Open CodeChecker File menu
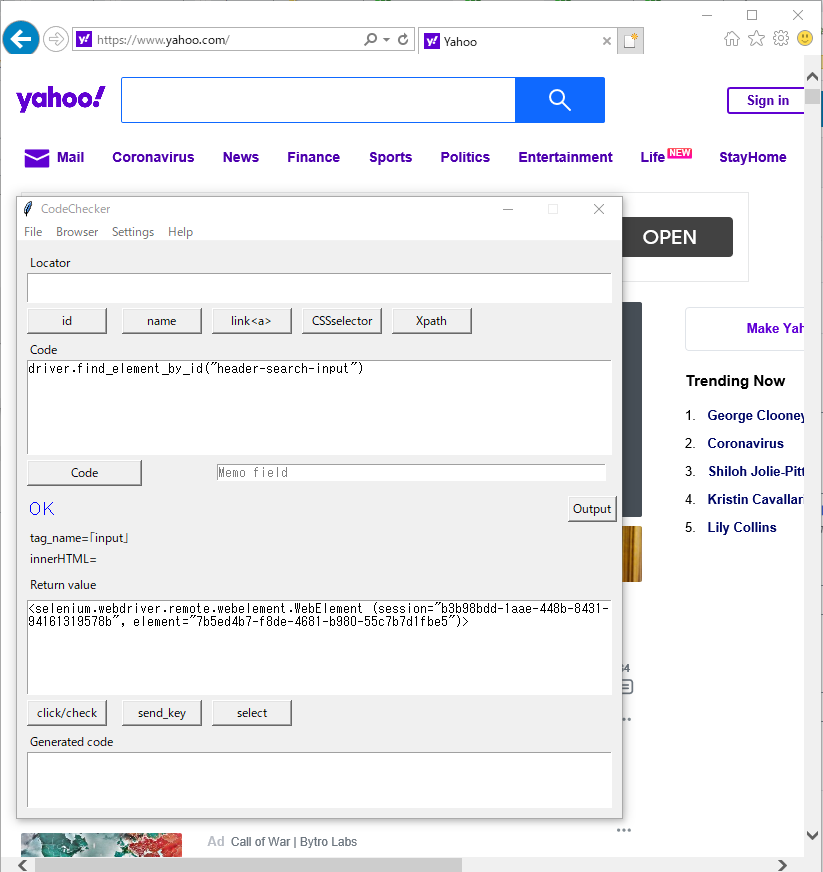Viewport: 823px width, 872px height. tap(33, 232)
